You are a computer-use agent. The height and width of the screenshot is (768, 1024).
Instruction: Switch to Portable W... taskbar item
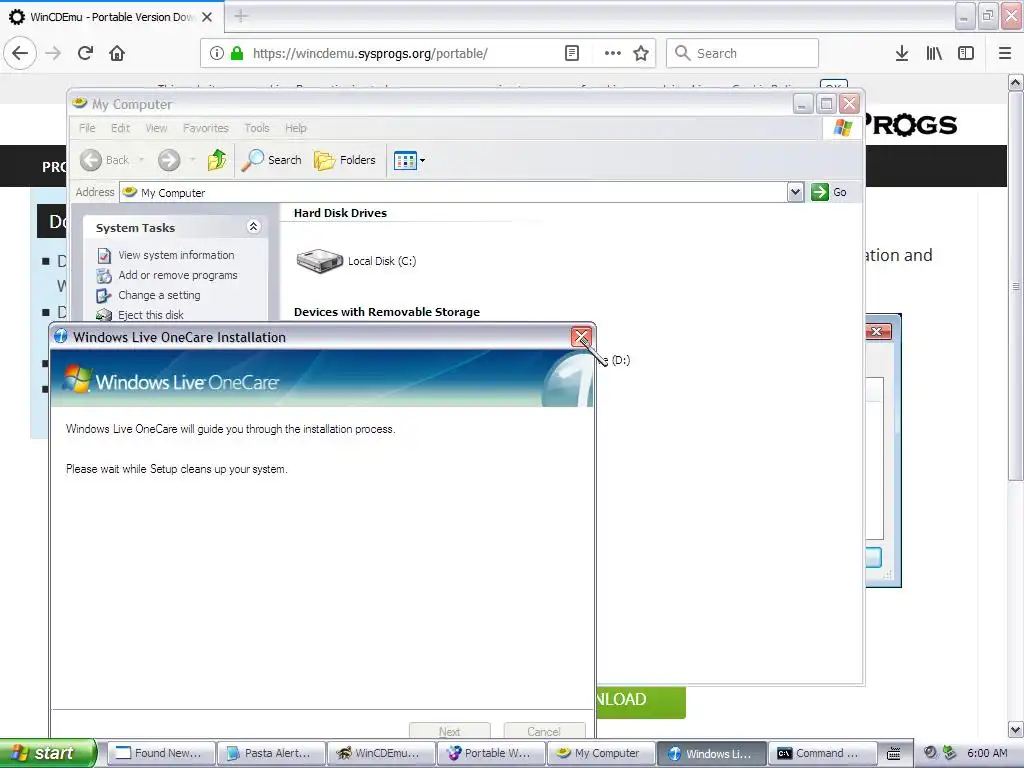491,753
